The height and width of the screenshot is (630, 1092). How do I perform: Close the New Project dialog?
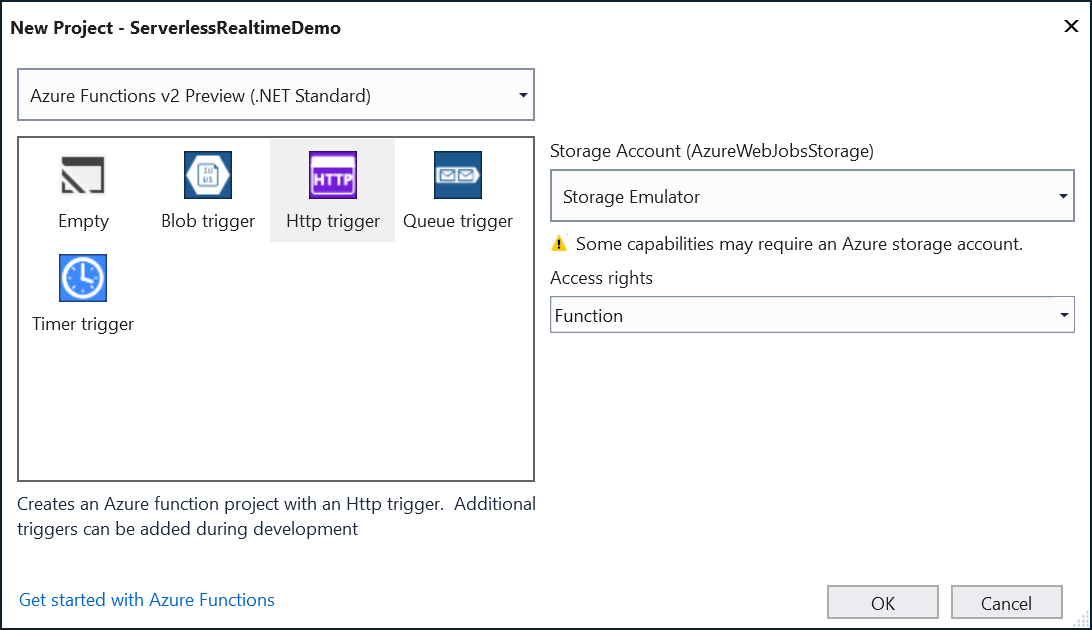[1070, 27]
